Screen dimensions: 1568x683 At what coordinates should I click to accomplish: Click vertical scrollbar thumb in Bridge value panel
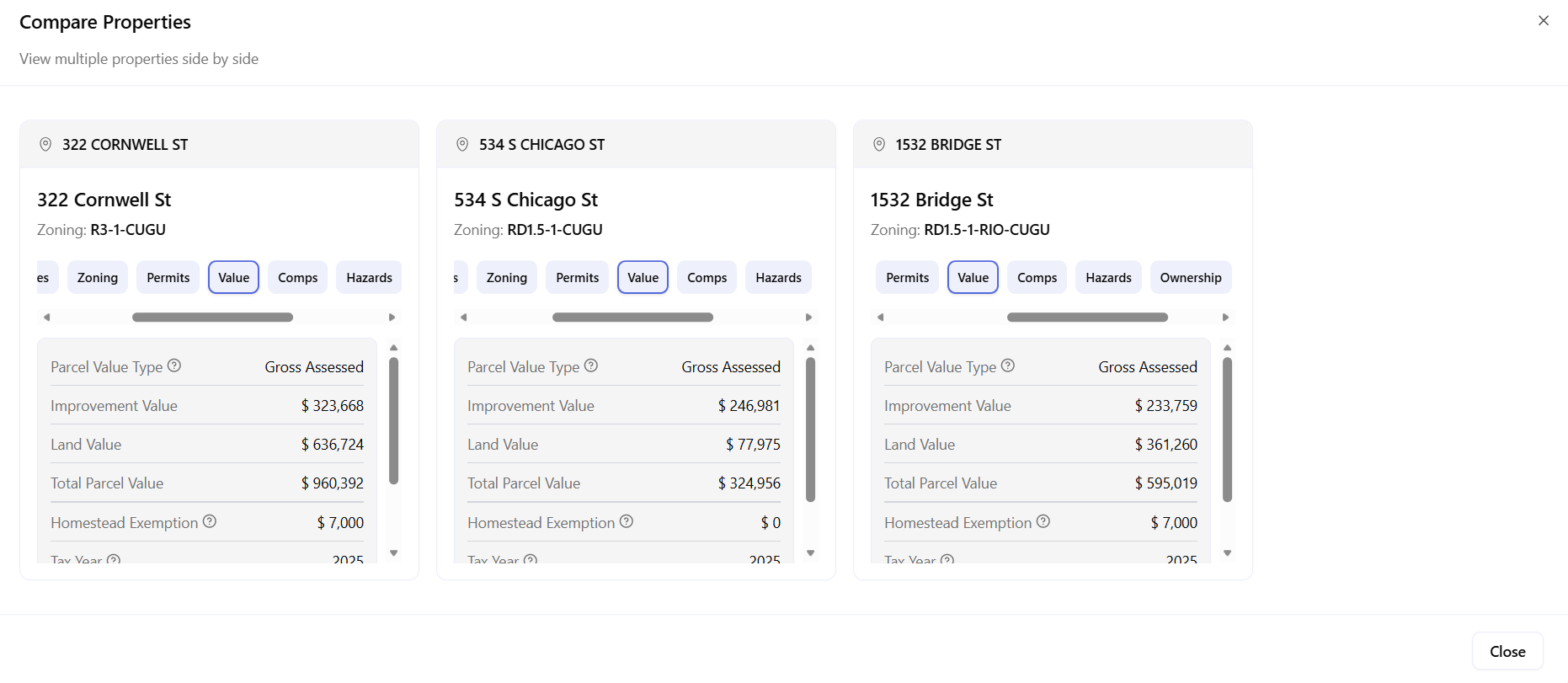point(1227,430)
